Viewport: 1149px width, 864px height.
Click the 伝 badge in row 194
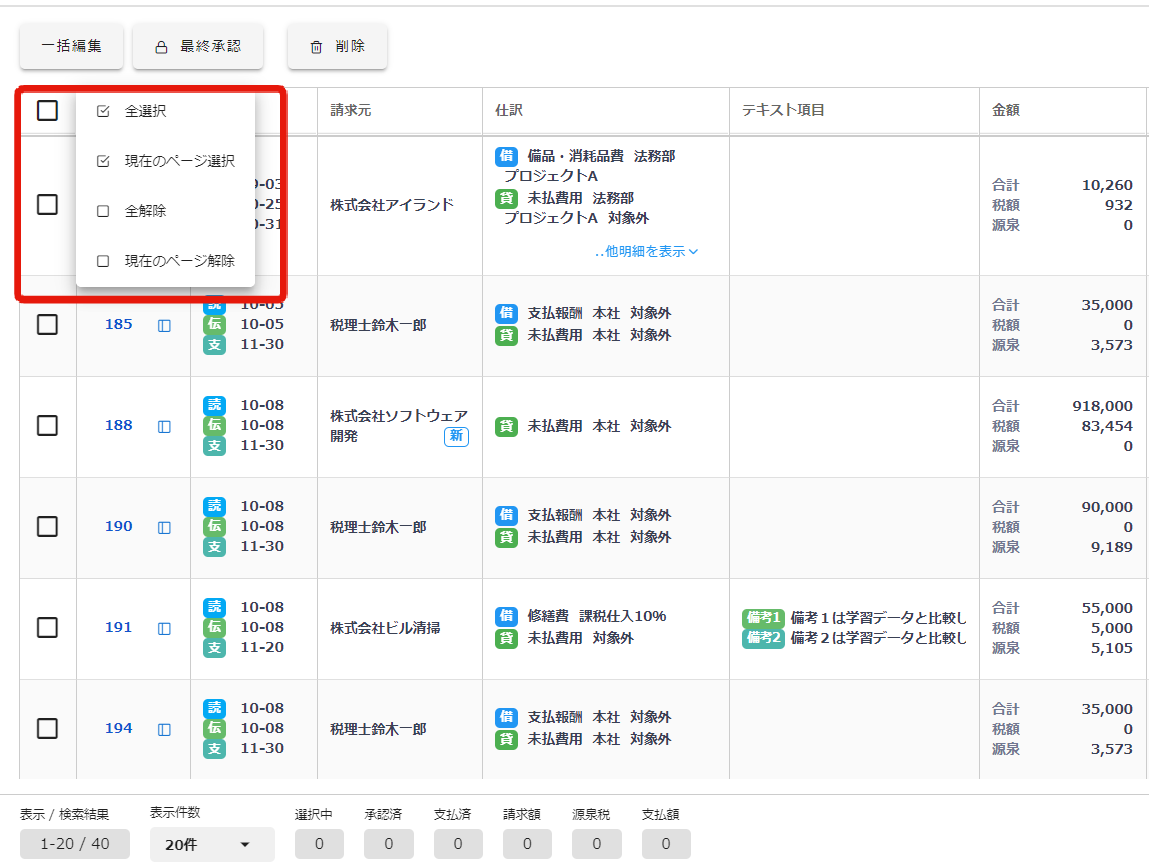pyautogui.click(x=214, y=729)
